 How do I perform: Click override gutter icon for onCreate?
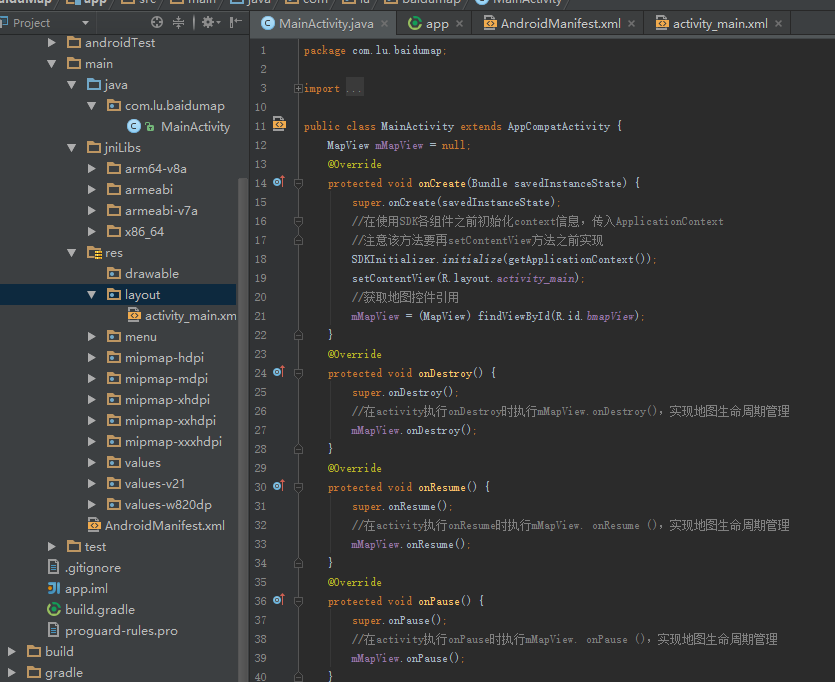pyautogui.click(x=279, y=182)
